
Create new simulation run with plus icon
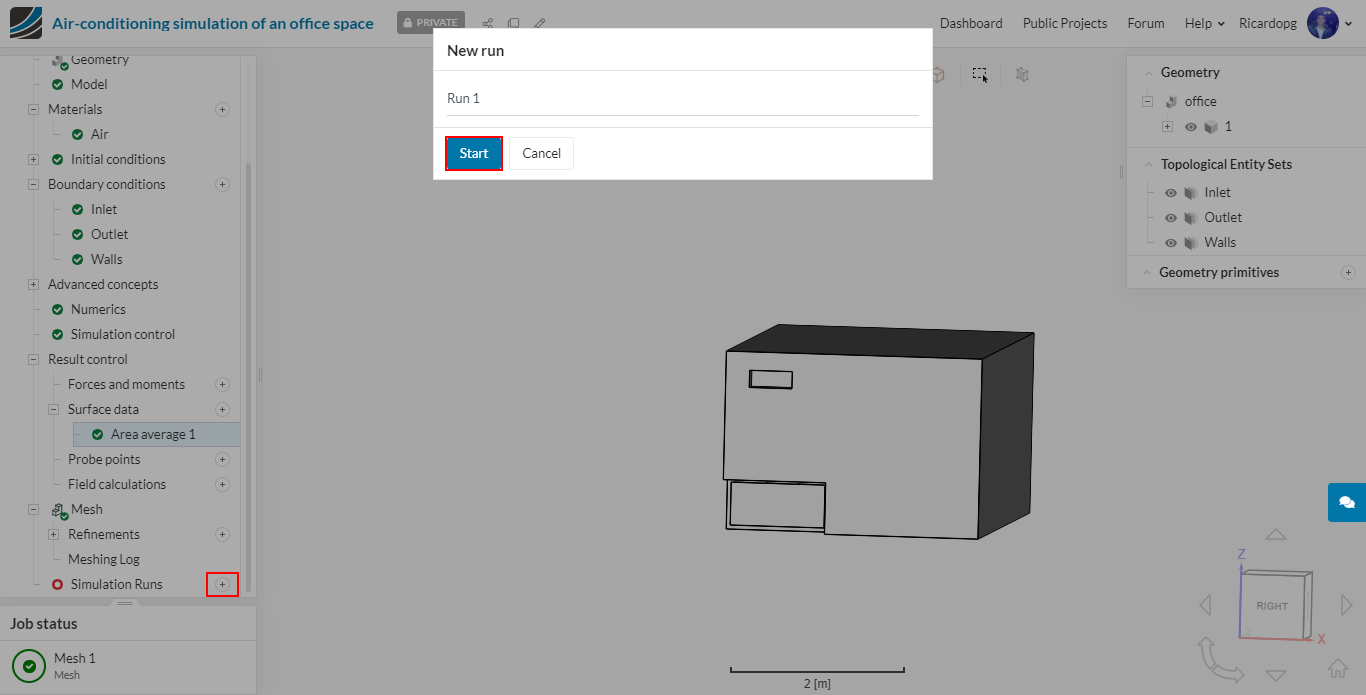(222, 584)
